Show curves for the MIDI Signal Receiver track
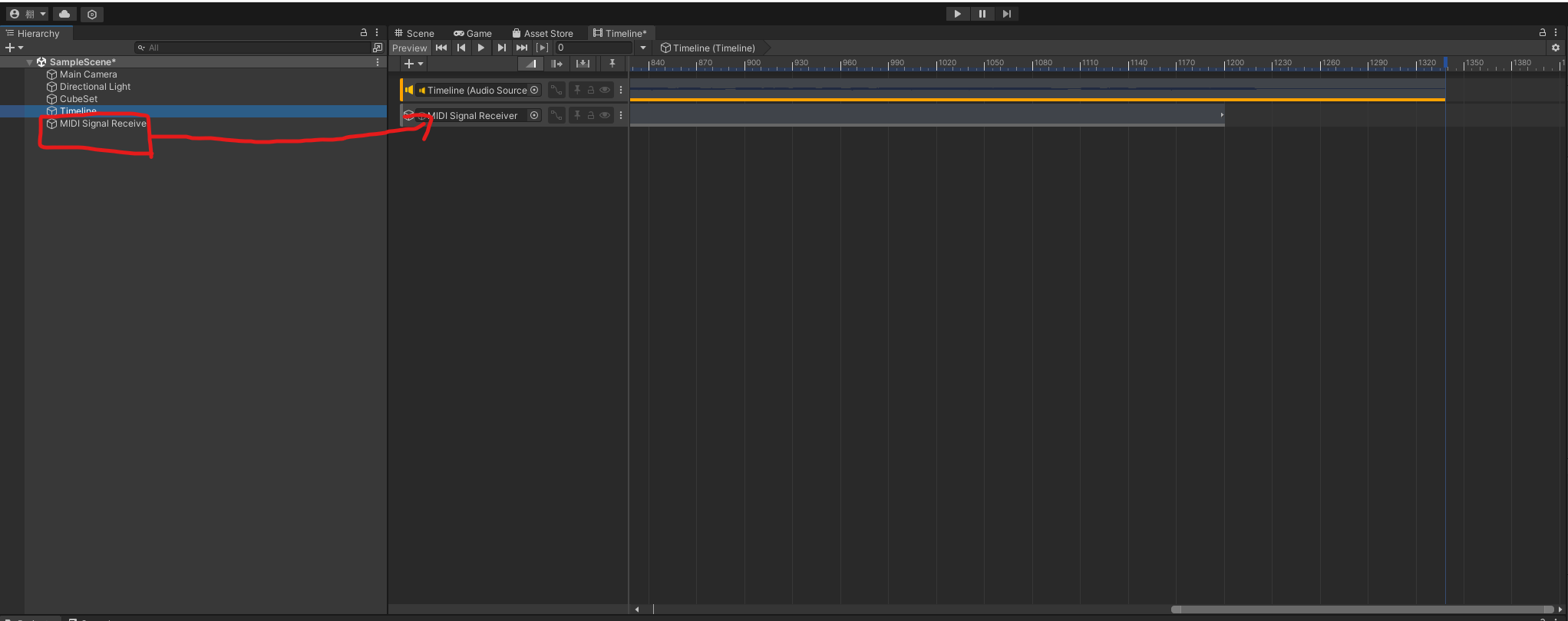Viewport: 1568px width, 621px height. click(x=556, y=115)
